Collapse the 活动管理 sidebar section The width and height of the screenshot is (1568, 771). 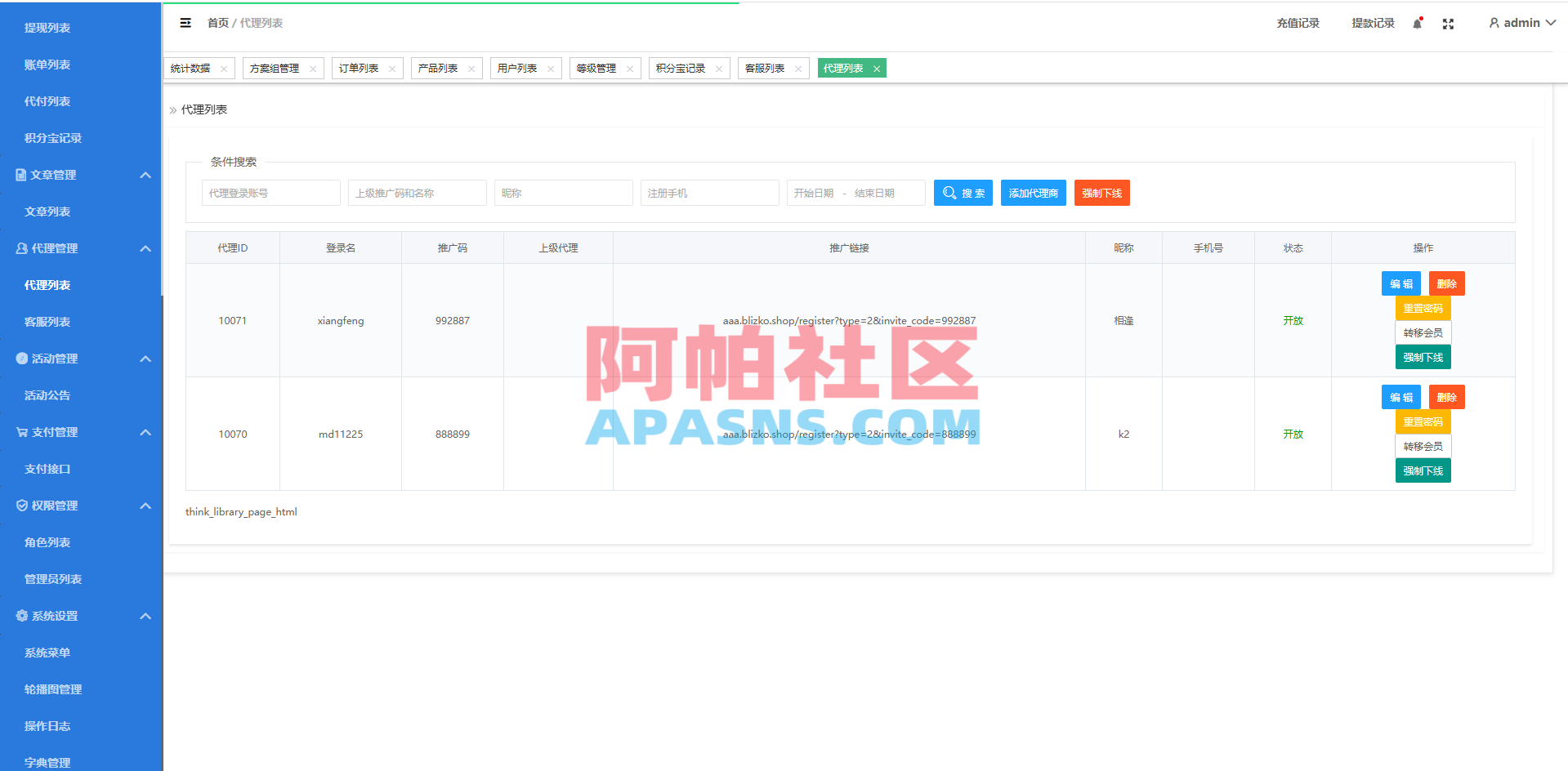pos(145,359)
